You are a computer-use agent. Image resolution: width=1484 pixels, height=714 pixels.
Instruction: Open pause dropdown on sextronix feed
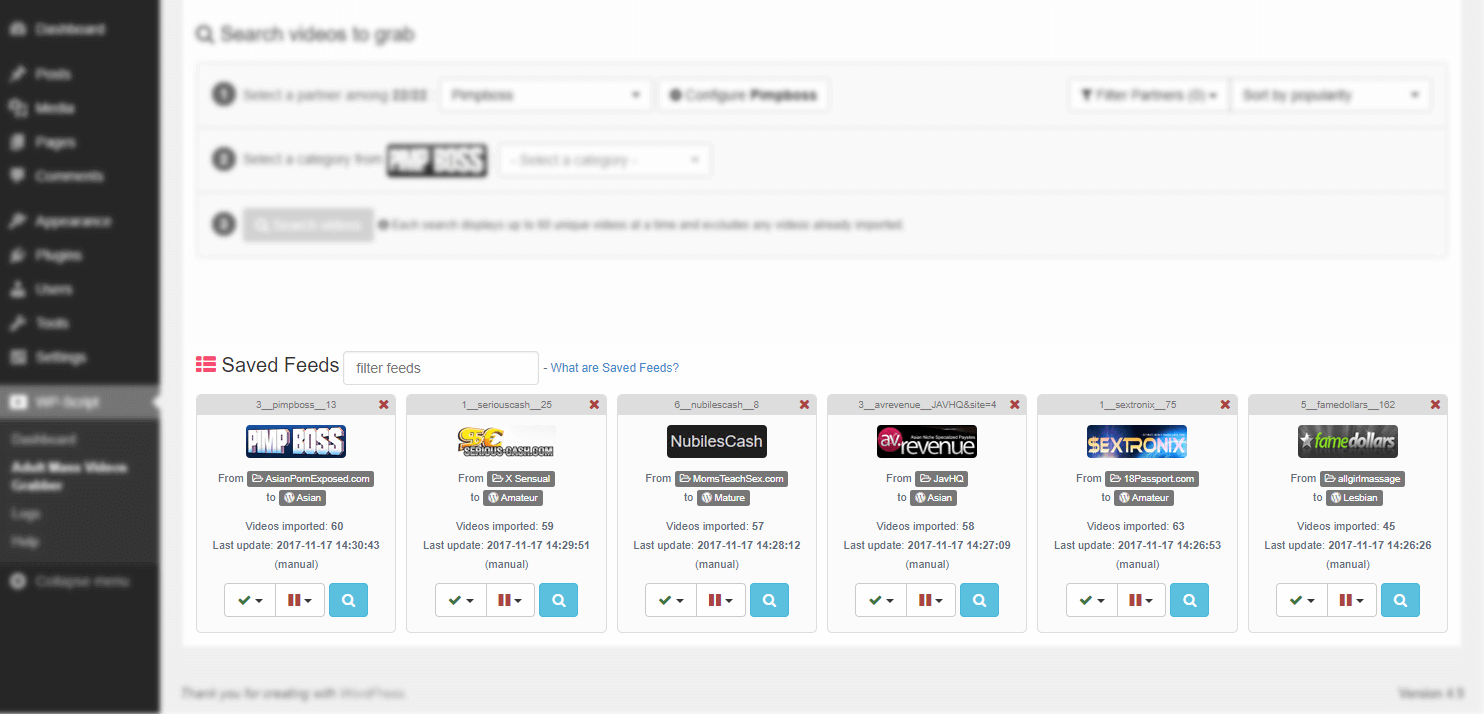coord(1141,600)
